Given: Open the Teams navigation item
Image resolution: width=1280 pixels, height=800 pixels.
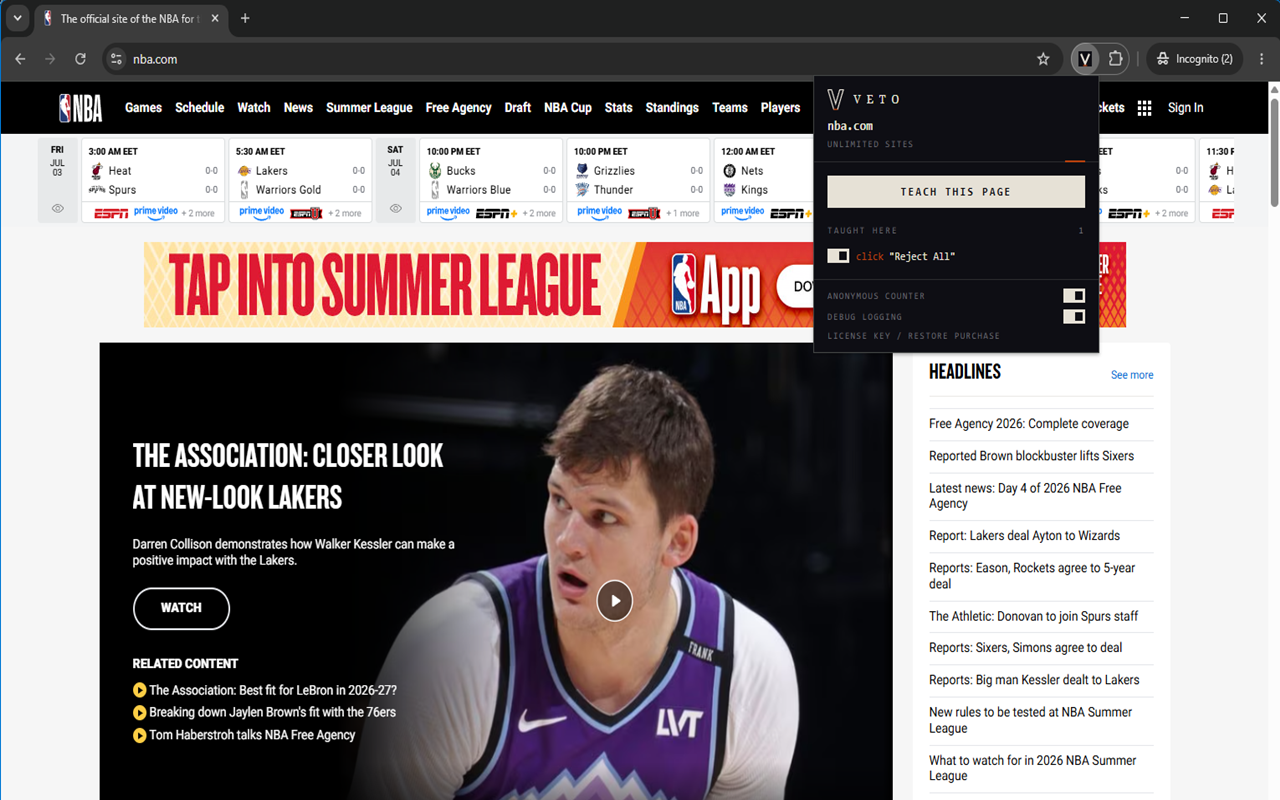Looking at the screenshot, I should click(x=730, y=108).
